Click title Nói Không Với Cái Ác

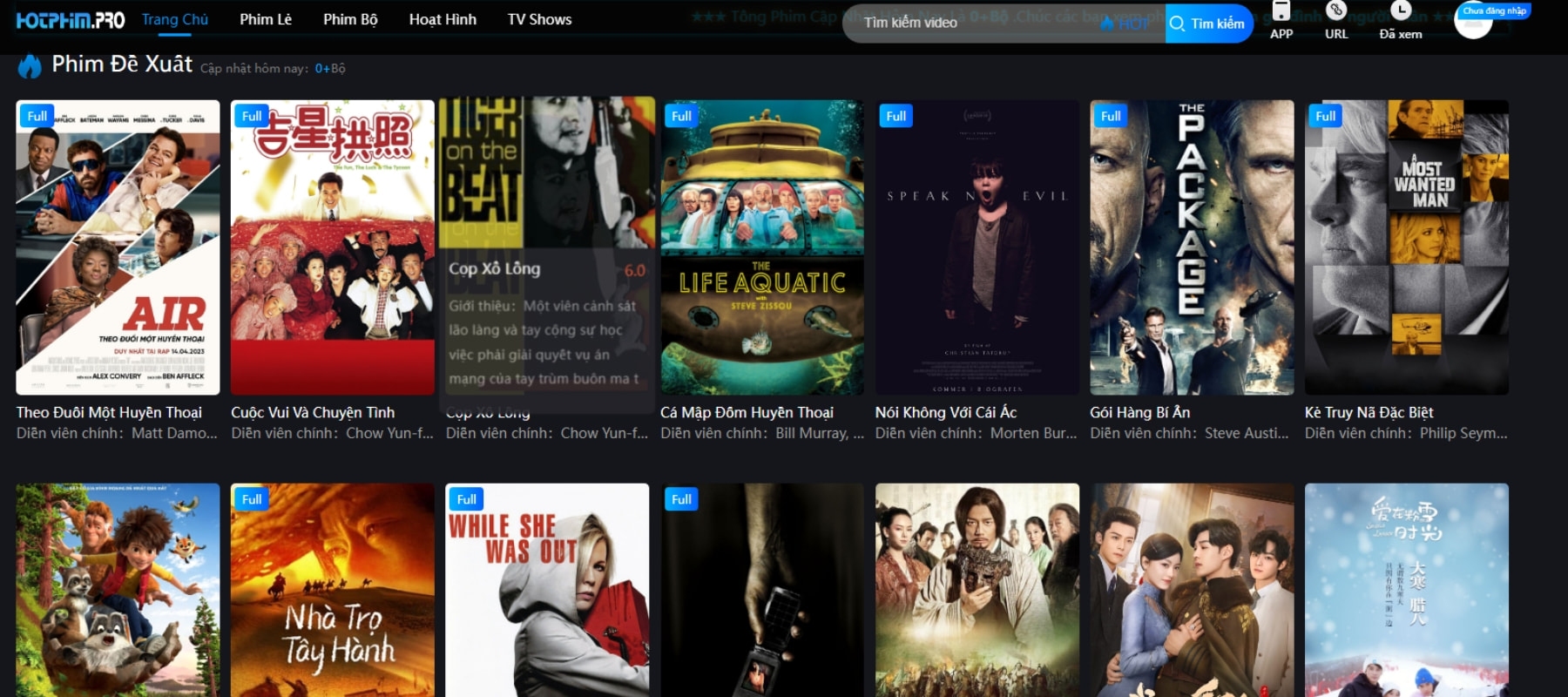[x=946, y=412]
